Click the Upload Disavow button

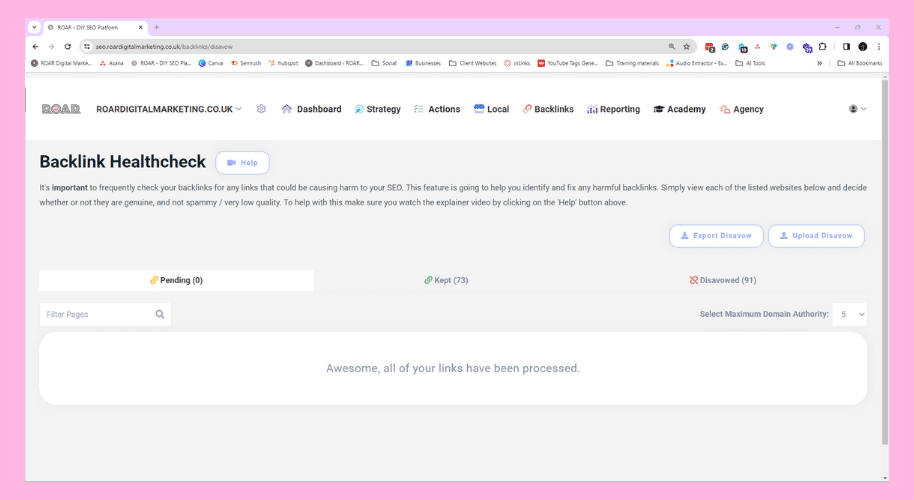pyautogui.click(x=816, y=236)
